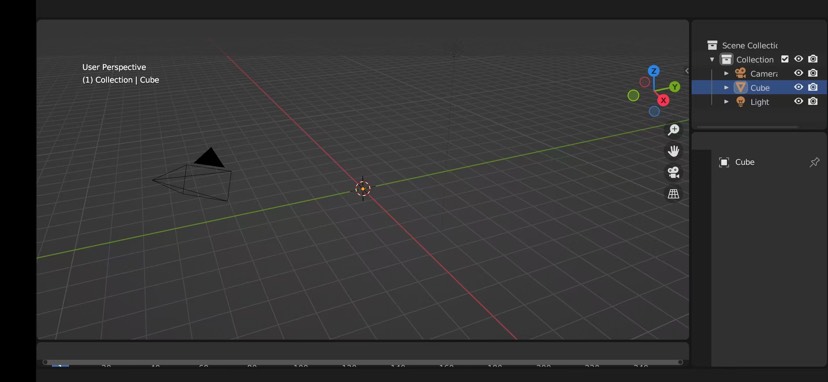Click the Collection box icon in outliner
This screenshot has width=828, height=382.
pos(727,59)
